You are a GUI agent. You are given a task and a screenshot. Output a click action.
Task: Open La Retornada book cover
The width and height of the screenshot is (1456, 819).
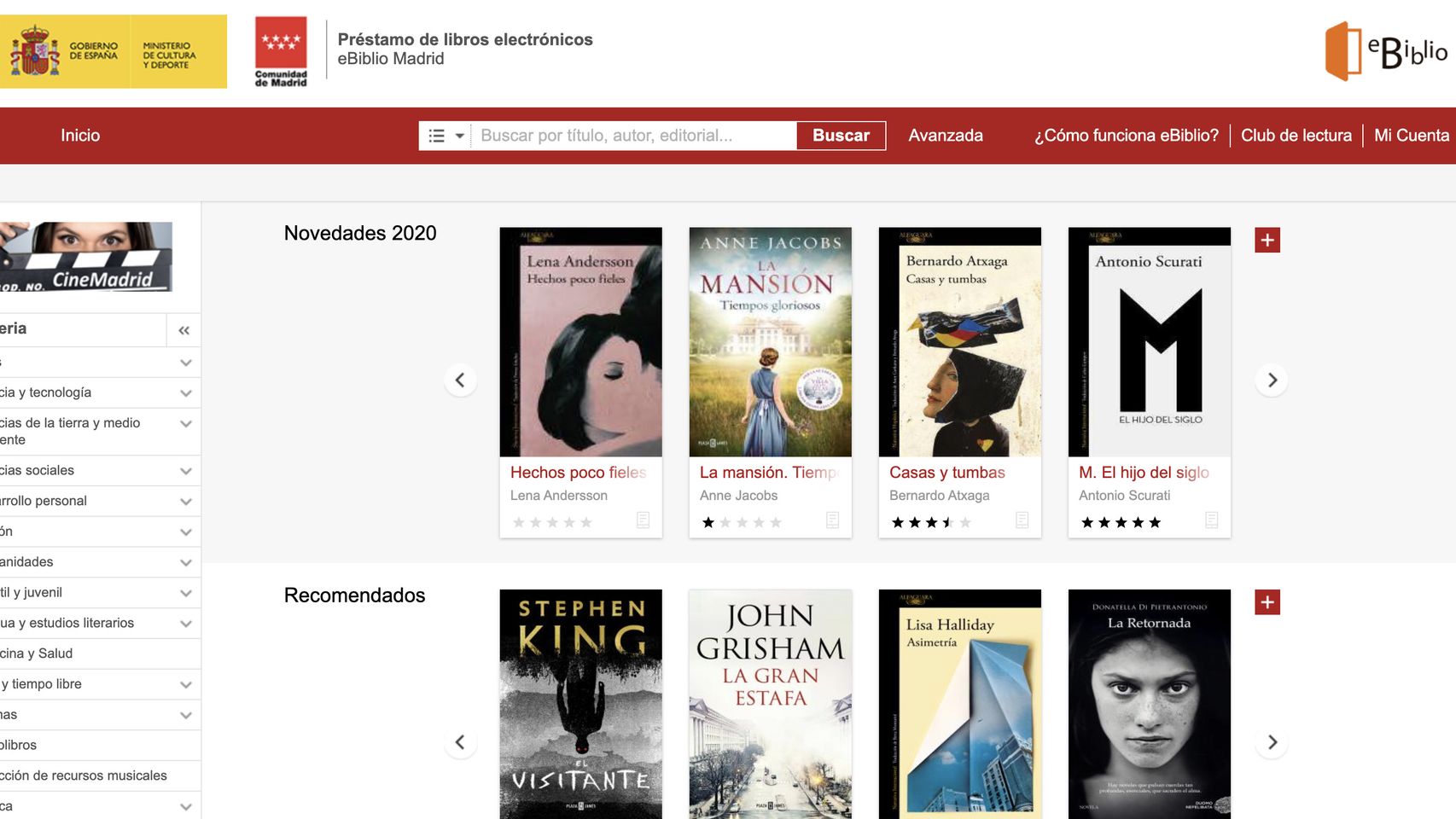click(1150, 705)
